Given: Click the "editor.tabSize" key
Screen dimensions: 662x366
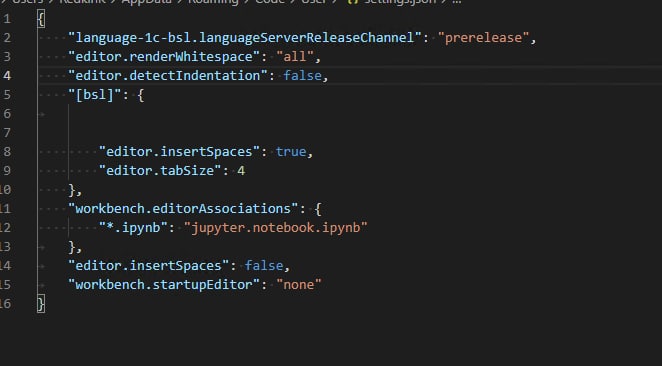Looking at the screenshot, I should coord(160,171).
